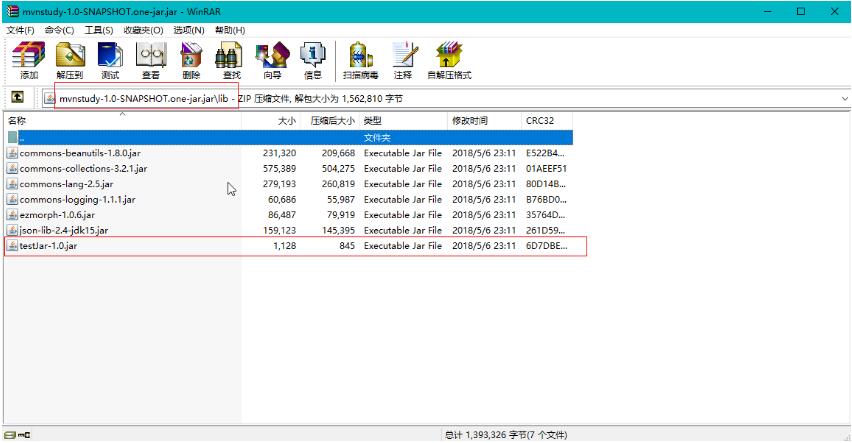The image size is (852, 443).
Task: Select the commons-collections-3.2.1.jar file name
Action: pyautogui.click(x=83, y=169)
